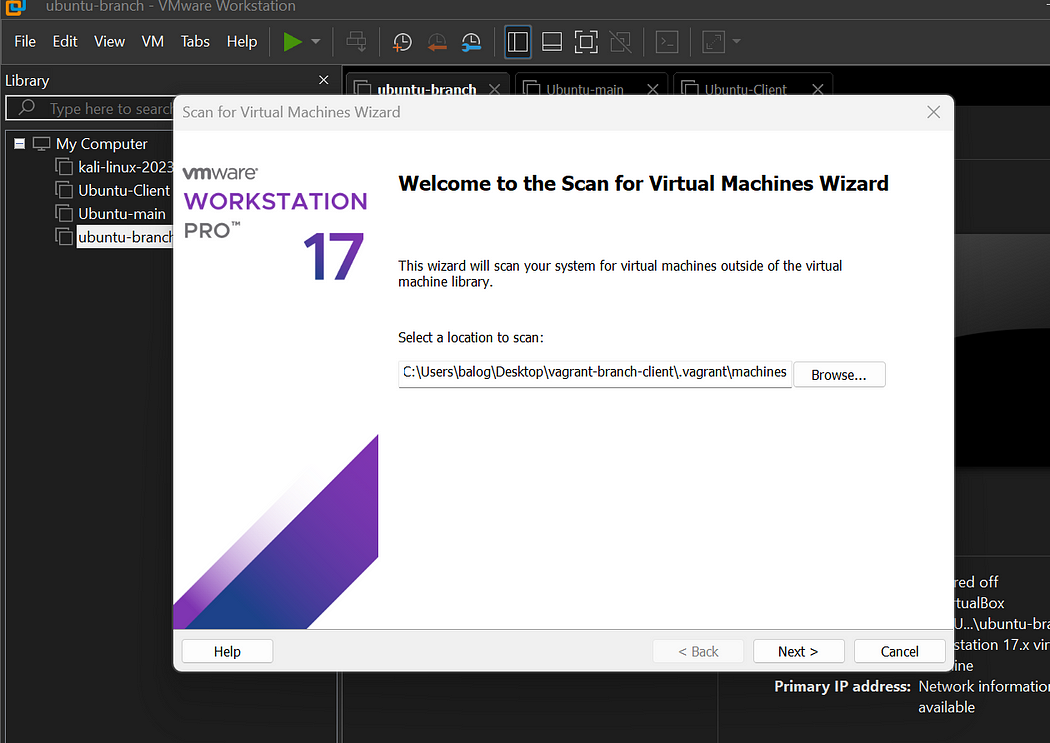This screenshot has width=1050, height=743.
Task: Toggle the Show Library sidebar icon
Action: (x=518, y=42)
